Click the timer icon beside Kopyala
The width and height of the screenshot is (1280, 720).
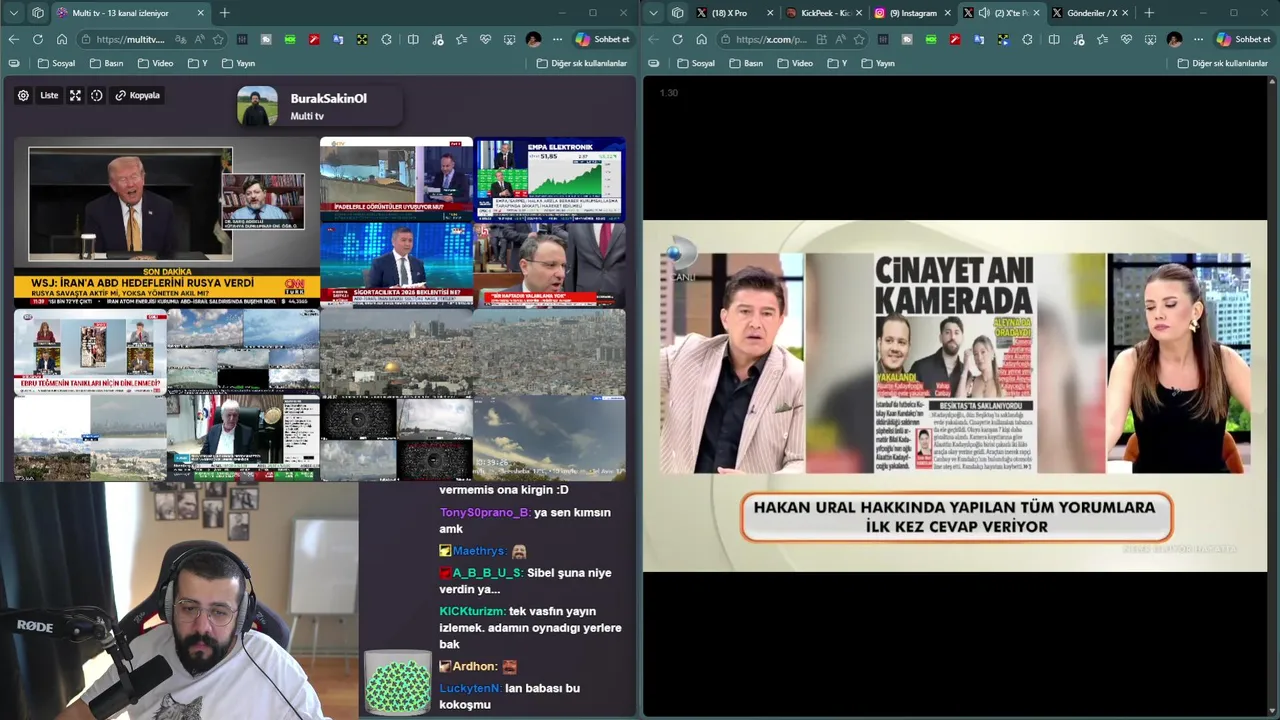point(97,95)
